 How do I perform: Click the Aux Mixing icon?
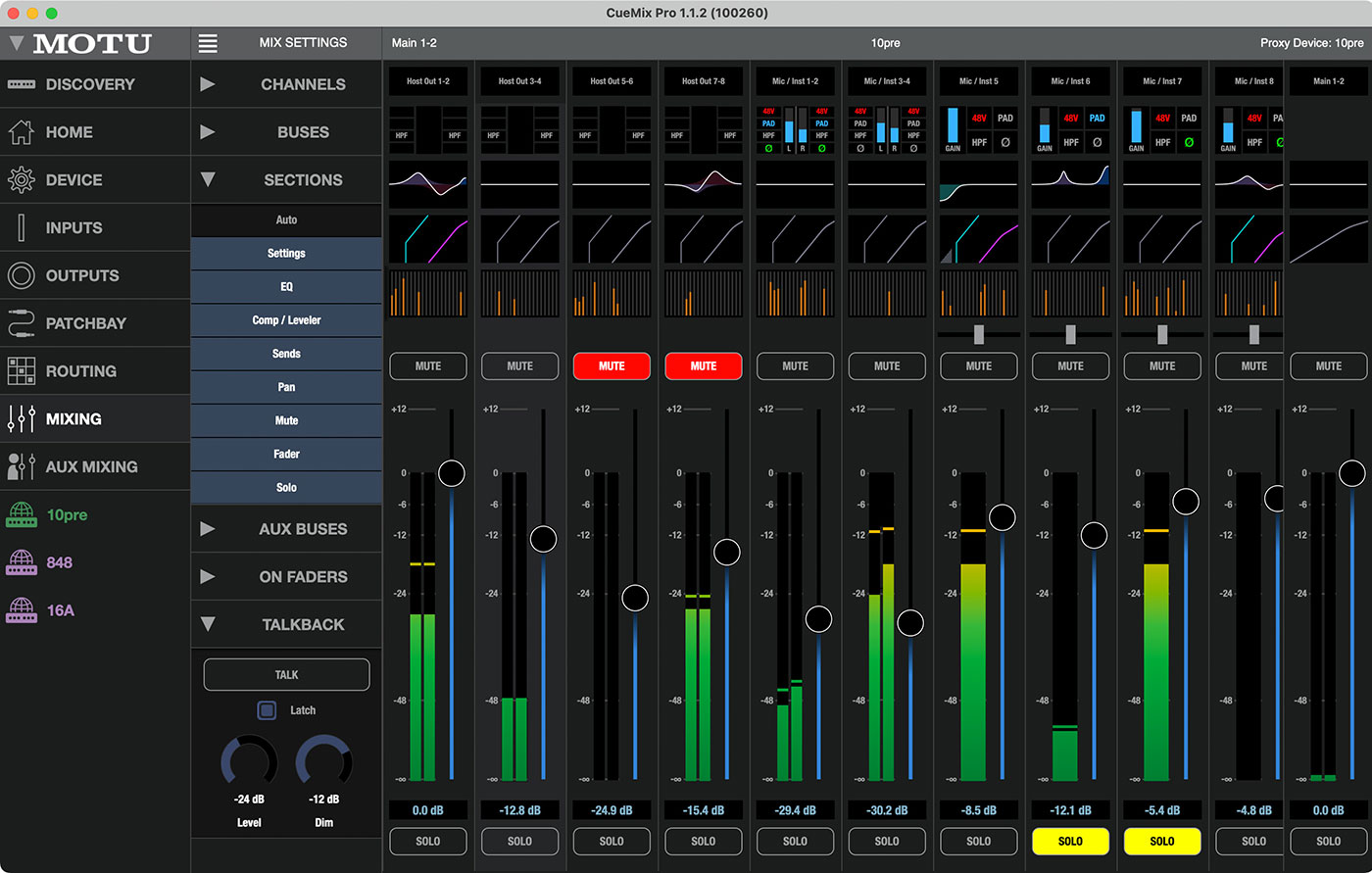[x=22, y=467]
